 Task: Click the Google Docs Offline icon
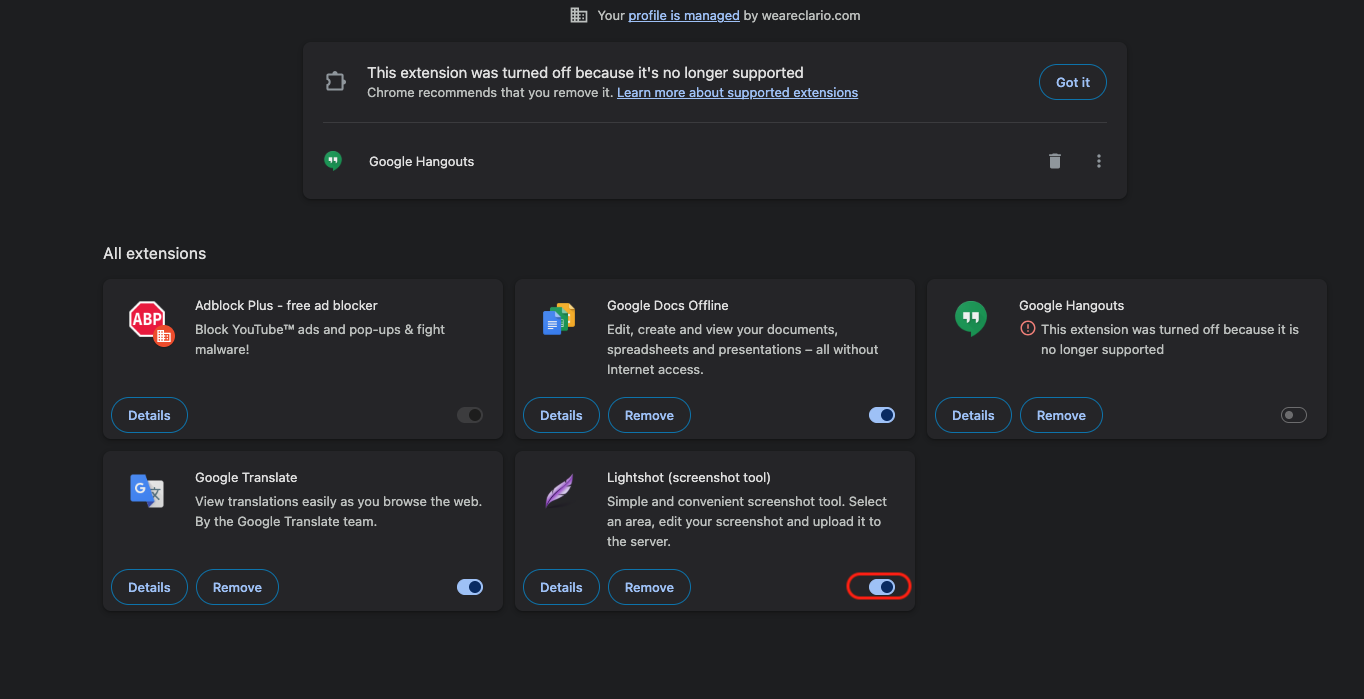pos(559,319)
